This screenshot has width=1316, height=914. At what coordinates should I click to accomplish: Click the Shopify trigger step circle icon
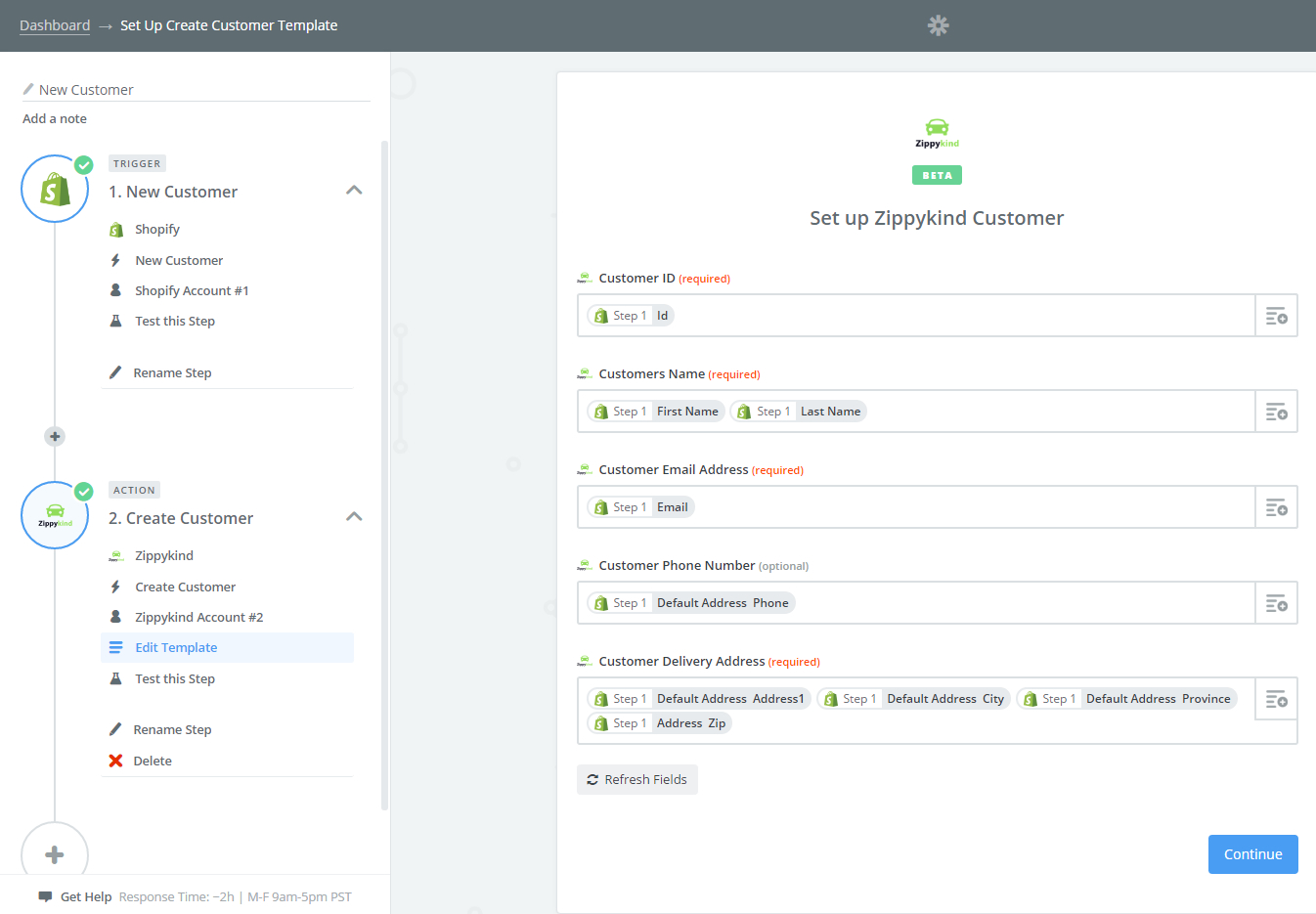tap(55, 189)
